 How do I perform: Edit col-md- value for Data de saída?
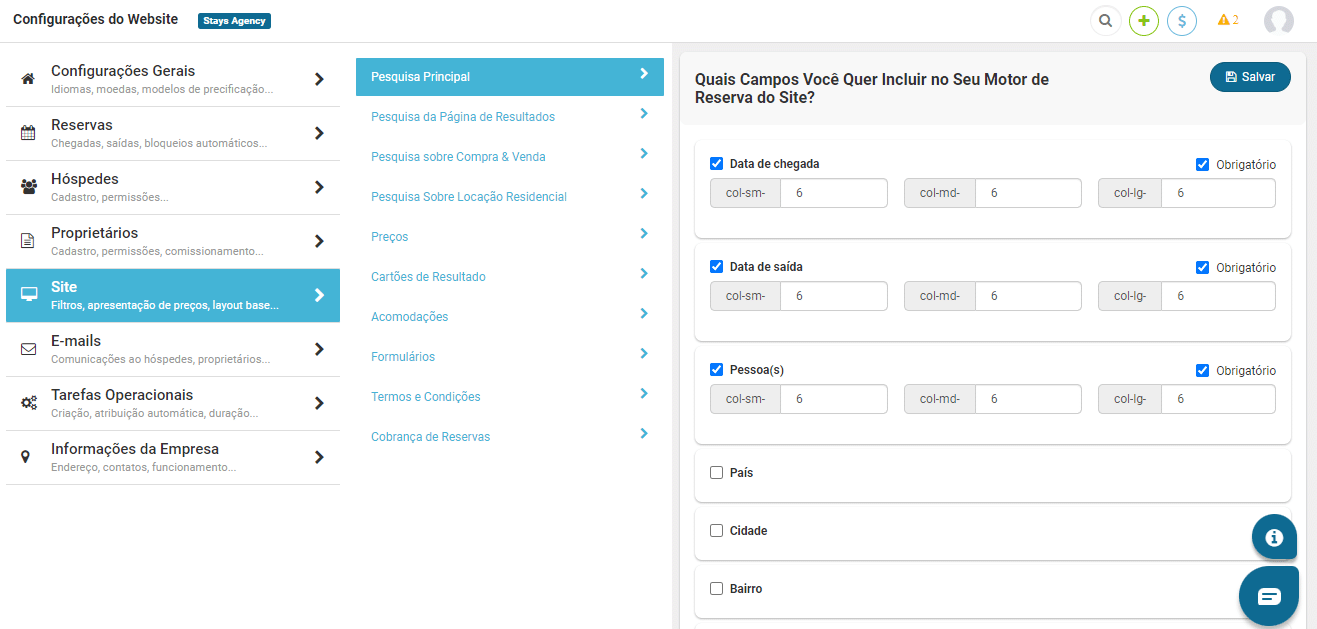click(1028, 296)
